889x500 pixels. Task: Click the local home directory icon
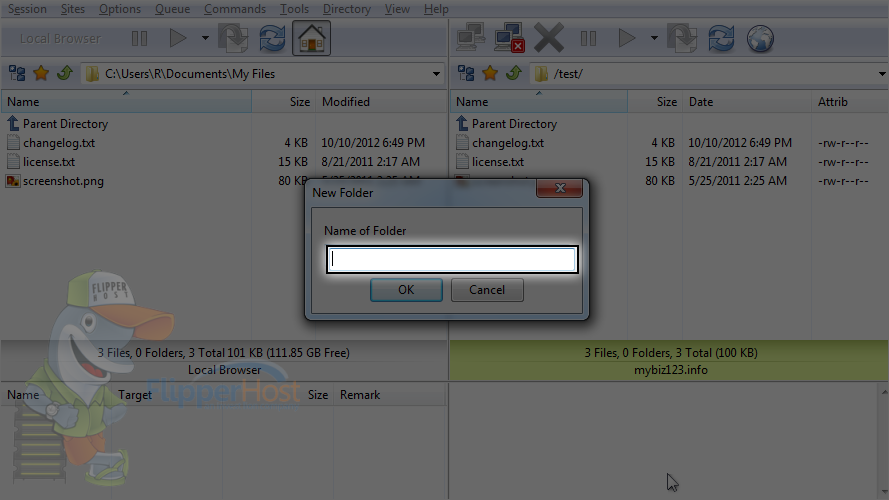point(311,39)
